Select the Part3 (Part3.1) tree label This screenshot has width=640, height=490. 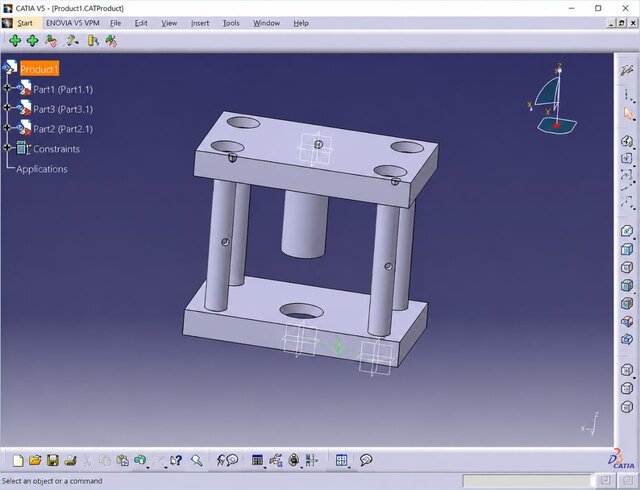click(63, 109)
